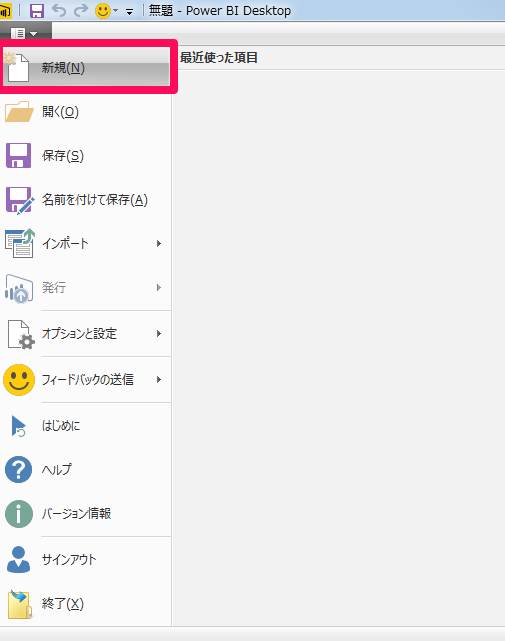This screenshot has width=505, height=641.
Task: Expand the フィードバックの送信 submenu arrow
Action: (159, 380)
